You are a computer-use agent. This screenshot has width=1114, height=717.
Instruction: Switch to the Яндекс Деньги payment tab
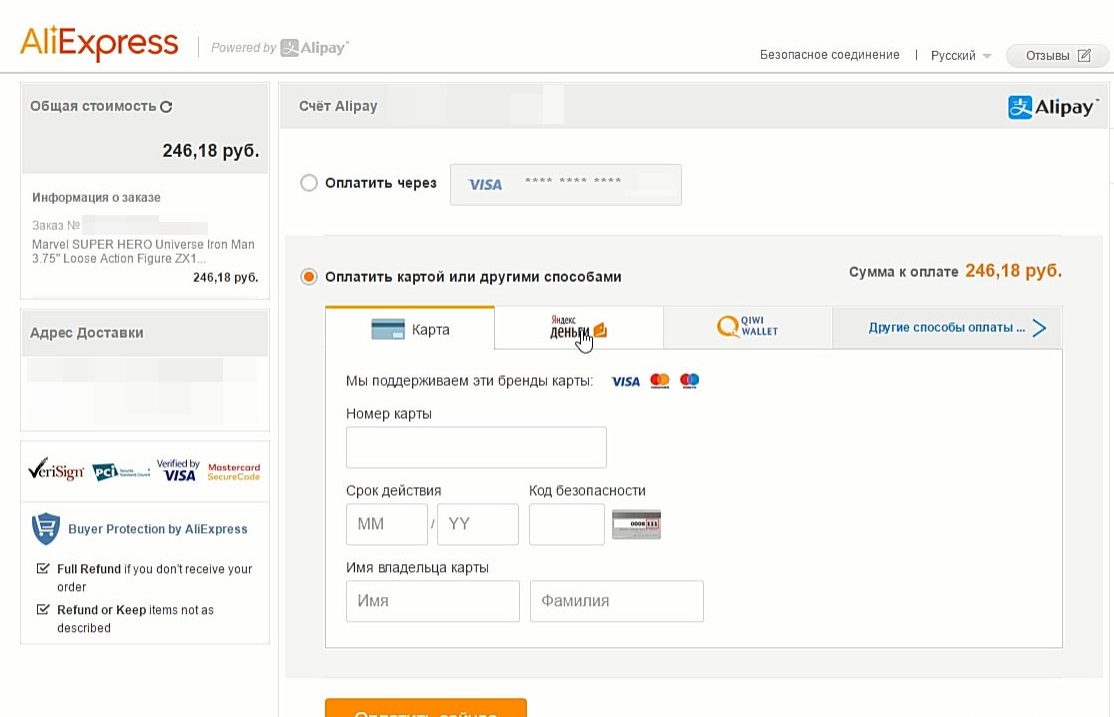(579, 328)
